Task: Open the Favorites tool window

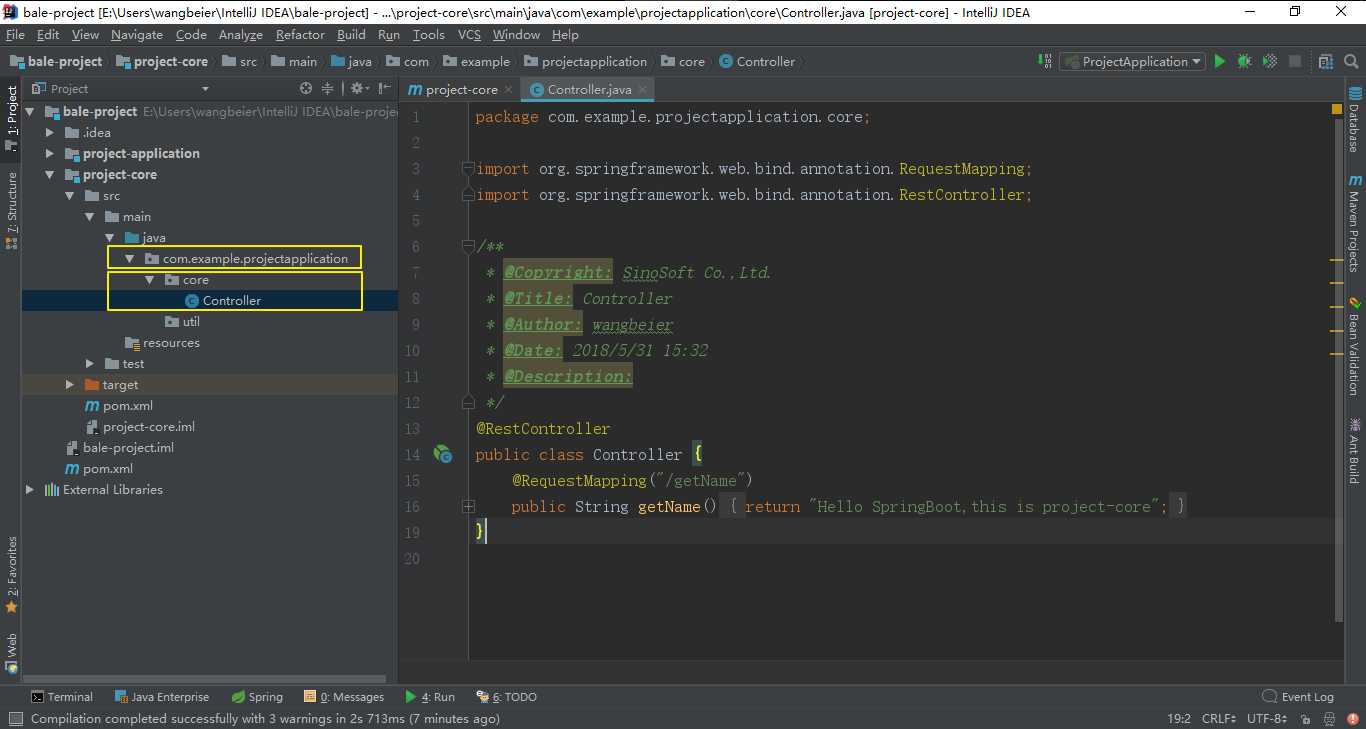Action: [x=12, y=575]
